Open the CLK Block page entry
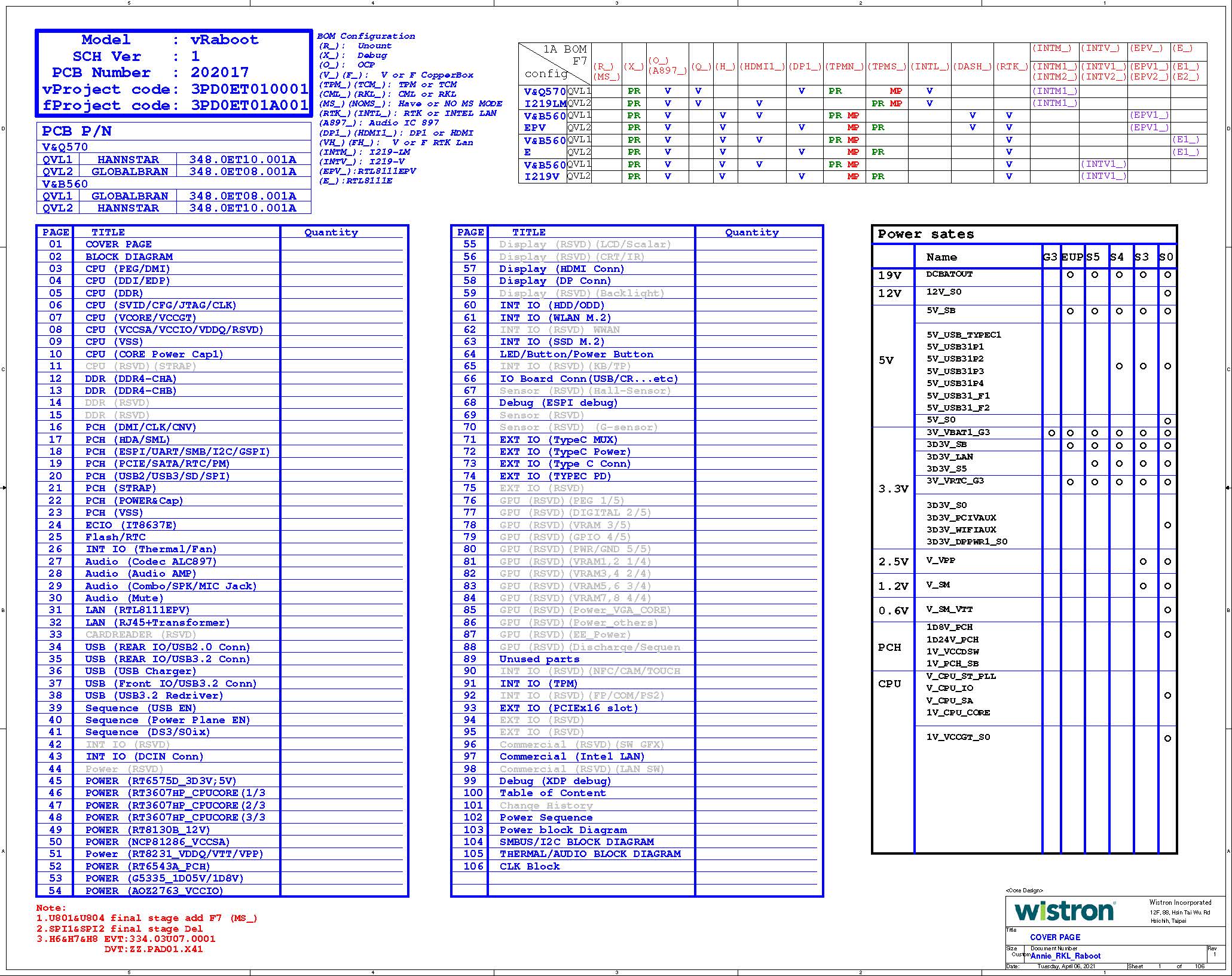The width and height of the screenshot is (1232, 976). (530, 866)
